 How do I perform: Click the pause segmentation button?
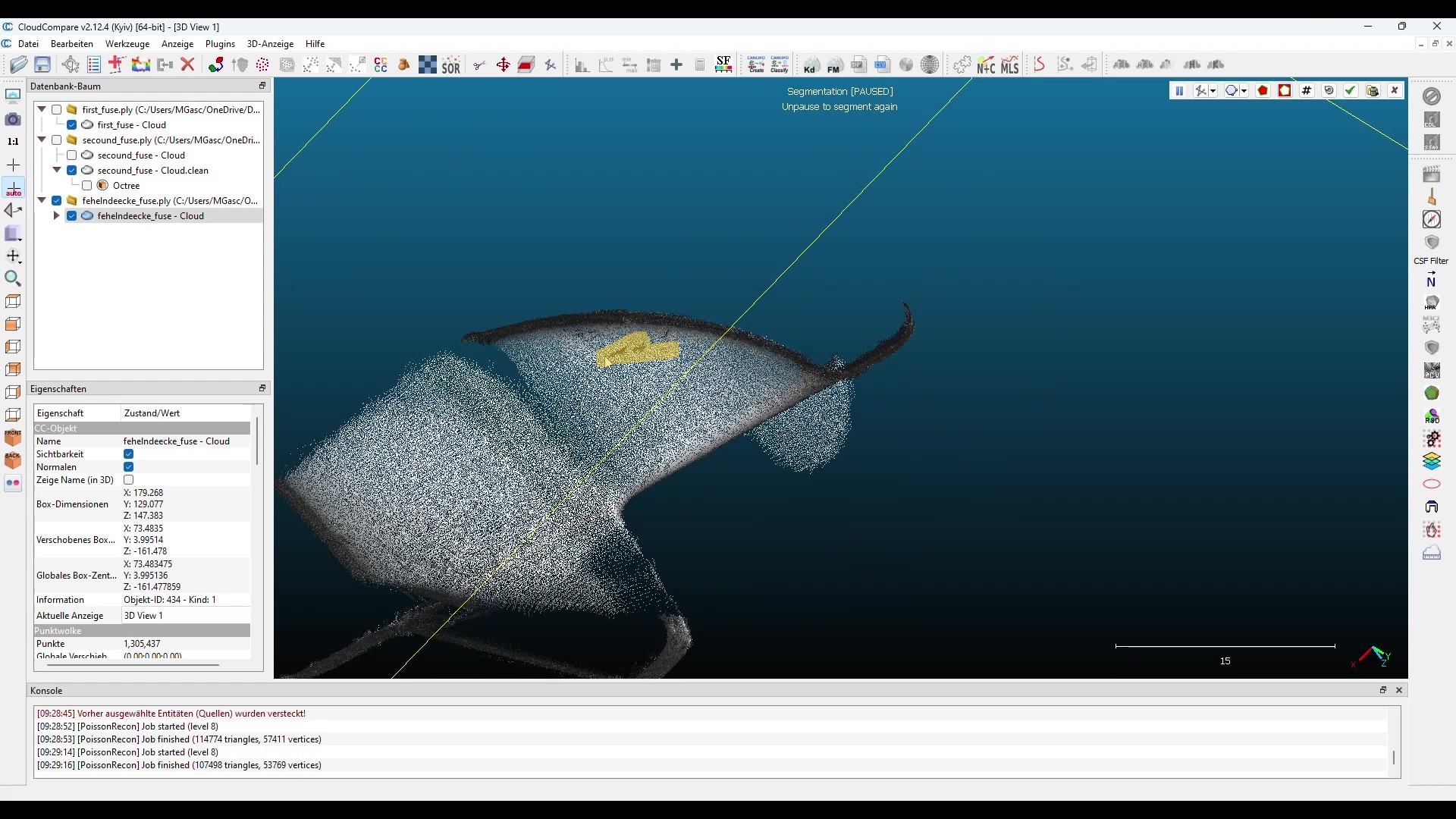coord(1179,91)
